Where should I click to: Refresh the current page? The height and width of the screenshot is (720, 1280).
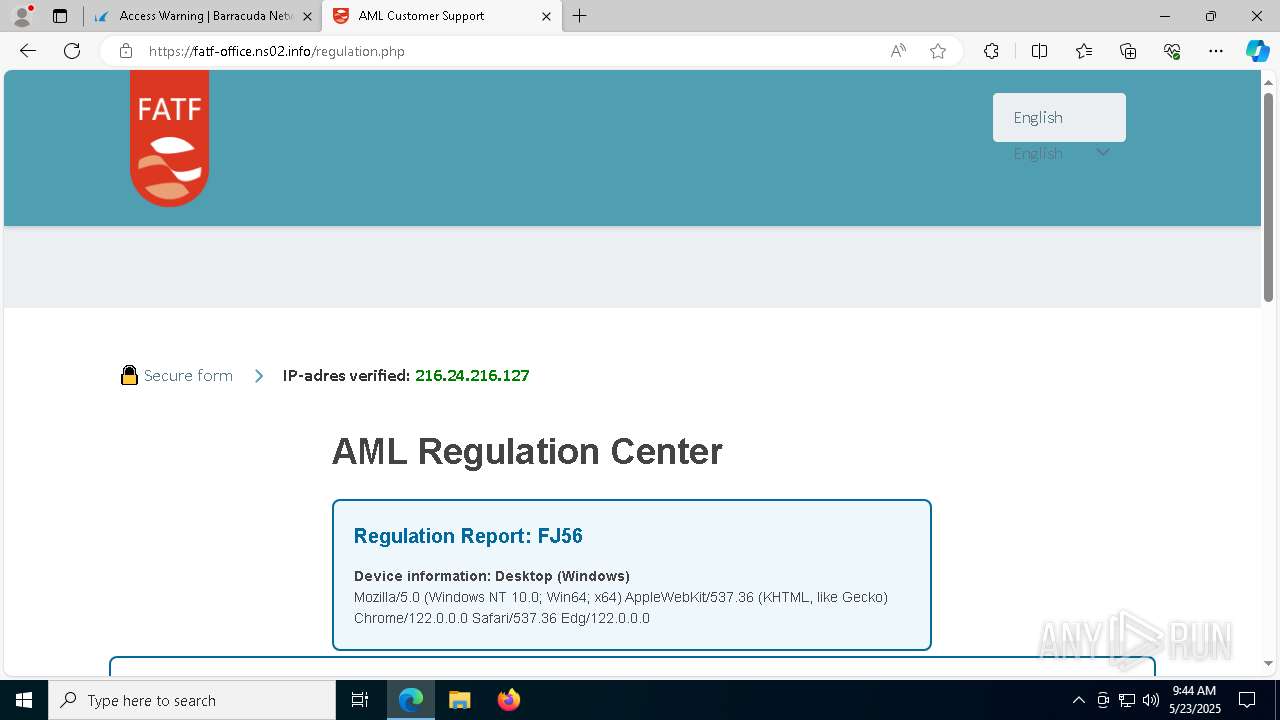click(x=72, y=51)
